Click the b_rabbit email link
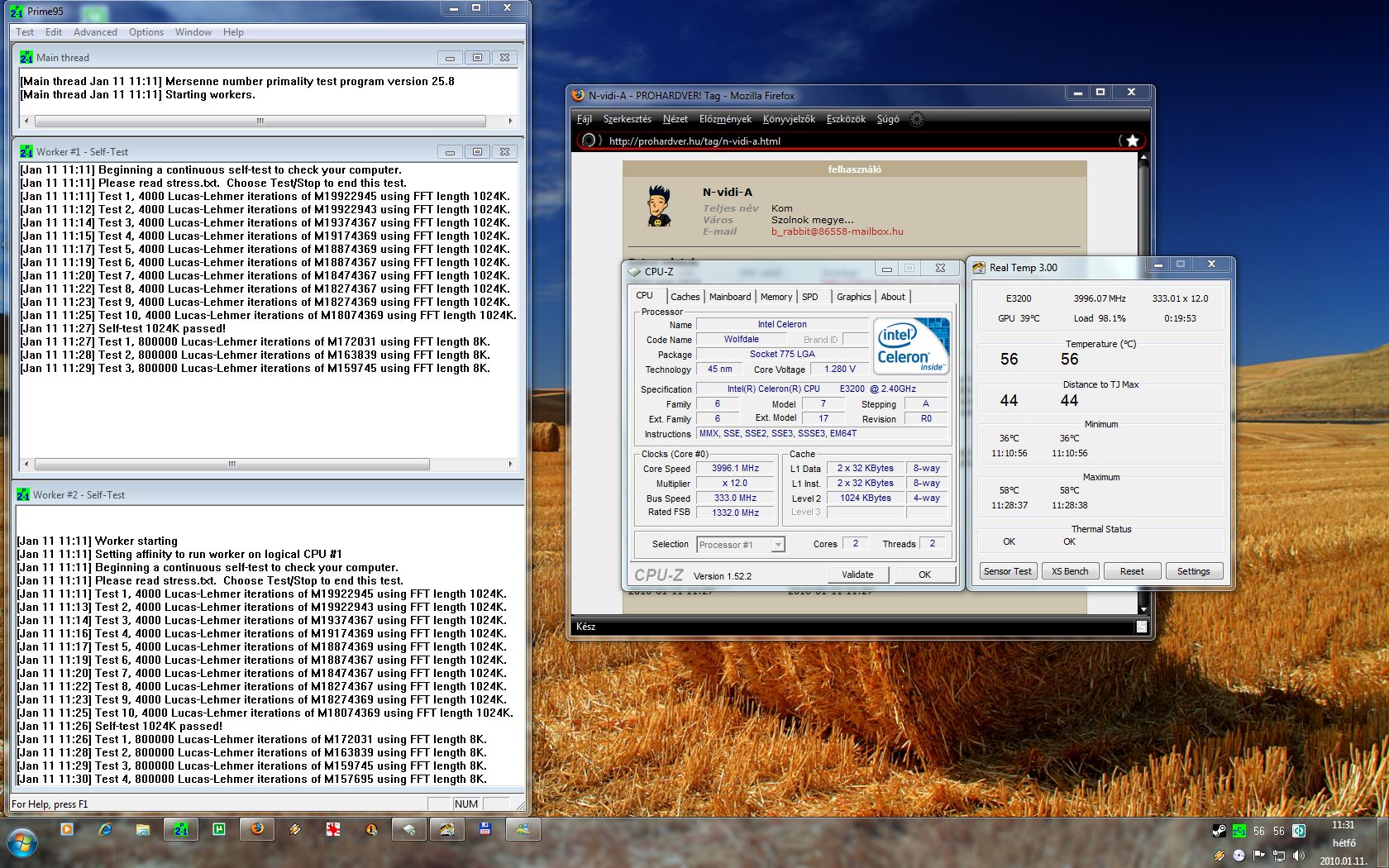The image size is (1389, 868). point(838,231)
